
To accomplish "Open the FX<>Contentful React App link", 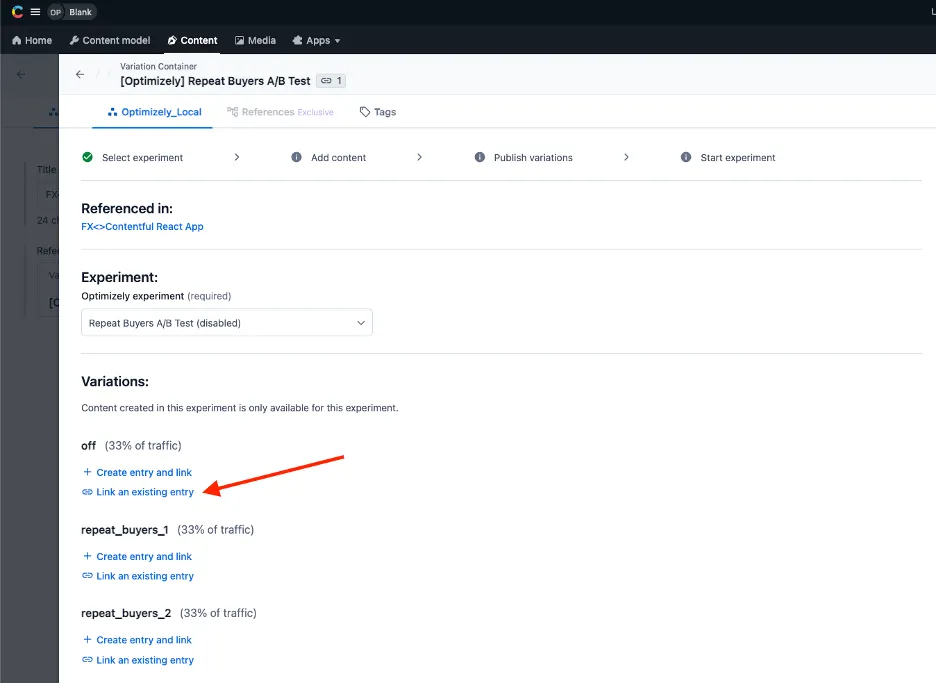I will tap(142, 226).
